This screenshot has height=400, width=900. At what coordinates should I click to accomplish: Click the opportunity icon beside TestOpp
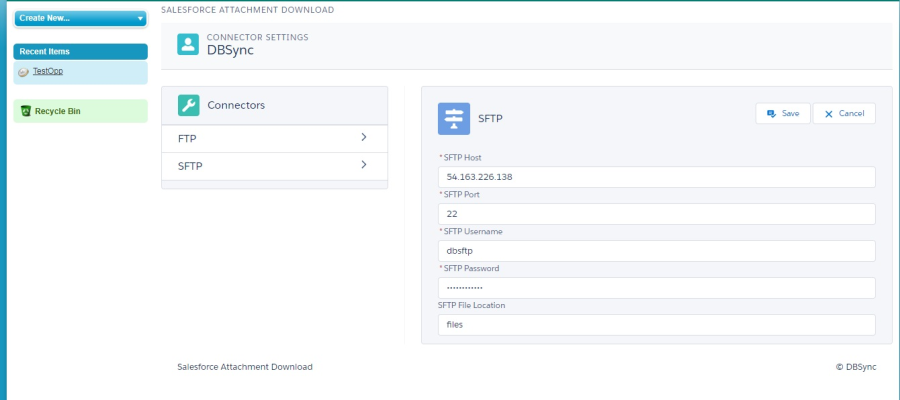point(24,72)
